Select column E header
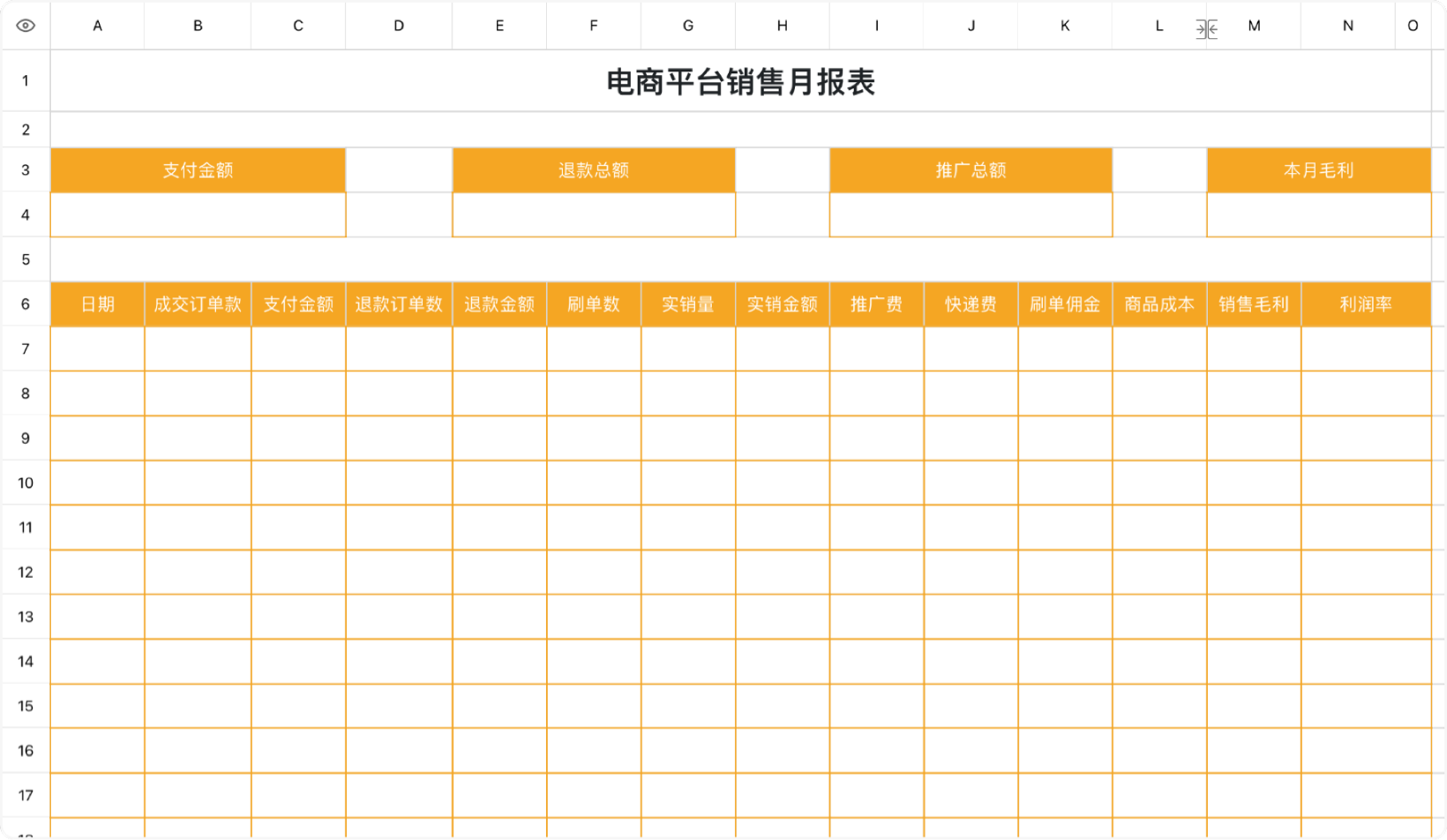1447x840 pixels. (499, 26)
